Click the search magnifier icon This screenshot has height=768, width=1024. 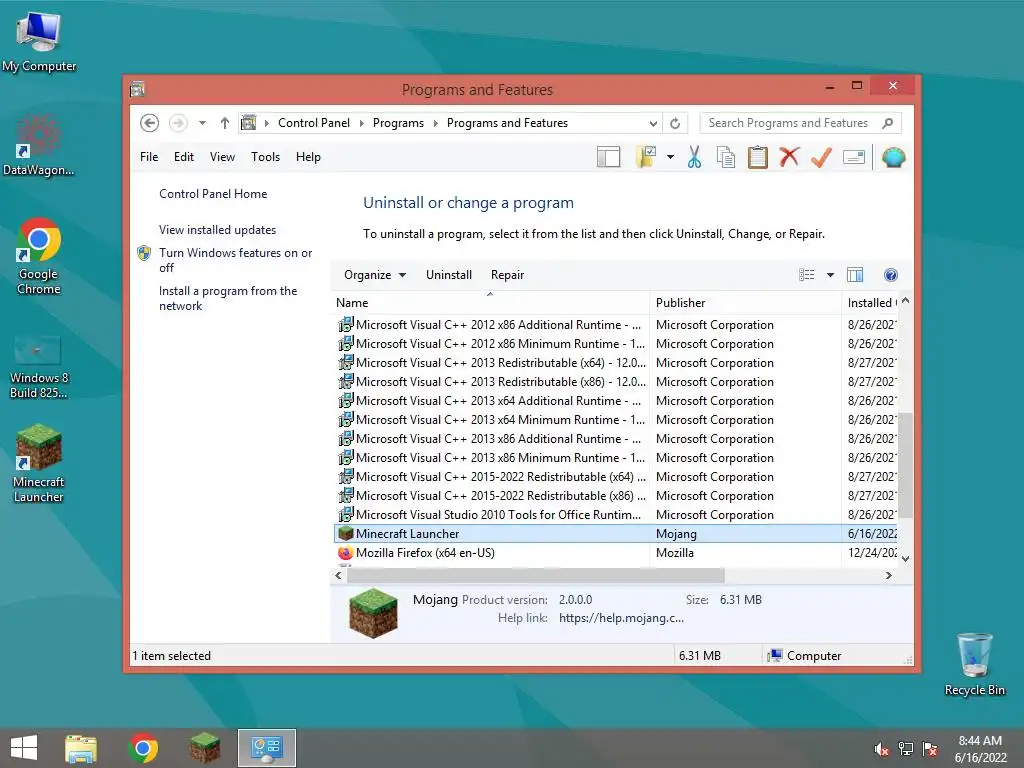pyautogui.click(x=888, y=123)
